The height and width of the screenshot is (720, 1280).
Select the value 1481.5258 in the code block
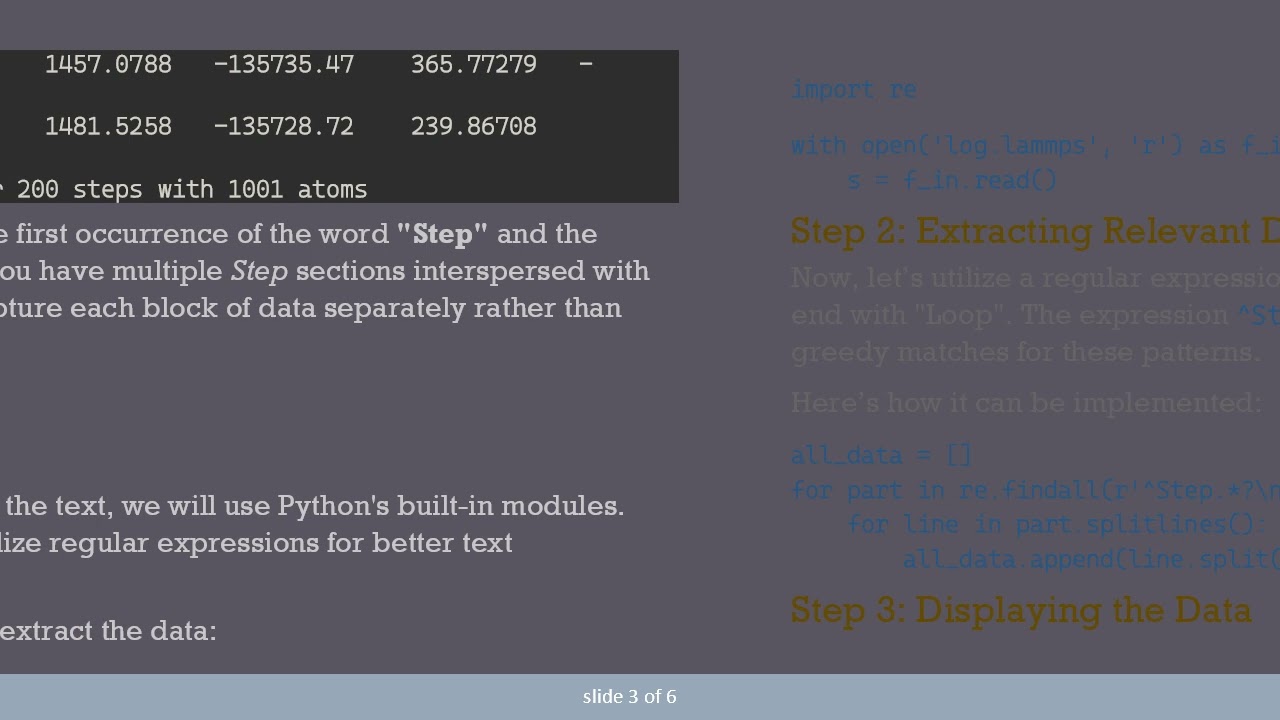point(108,126)
